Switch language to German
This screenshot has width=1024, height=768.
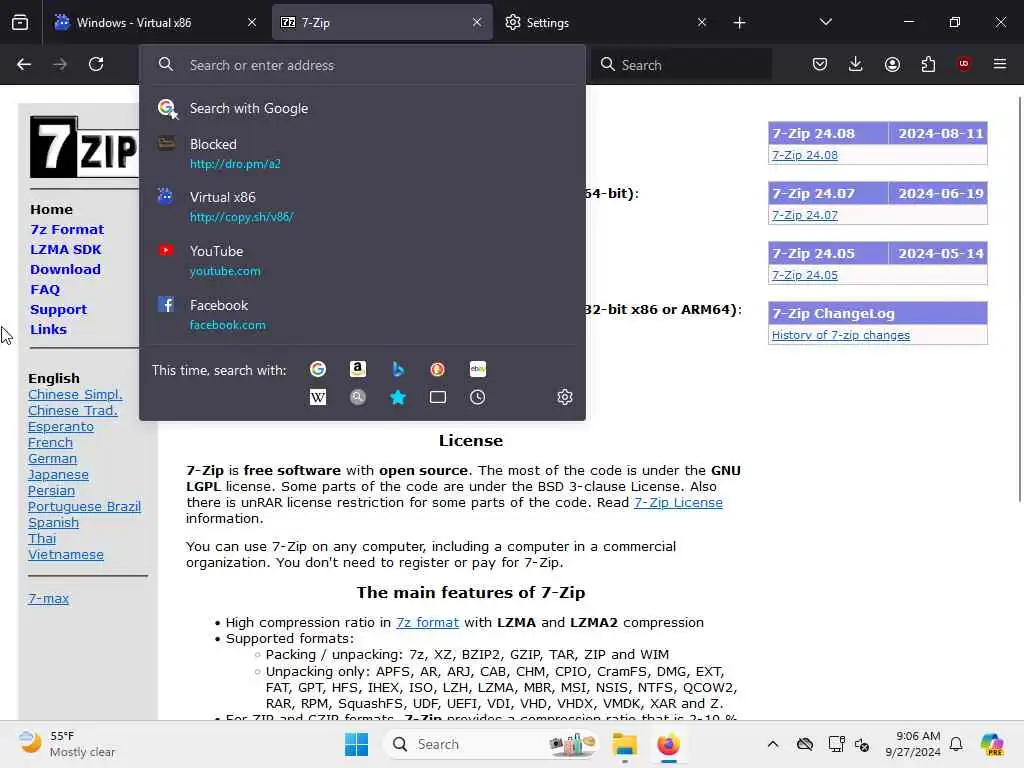click(52, 458)
